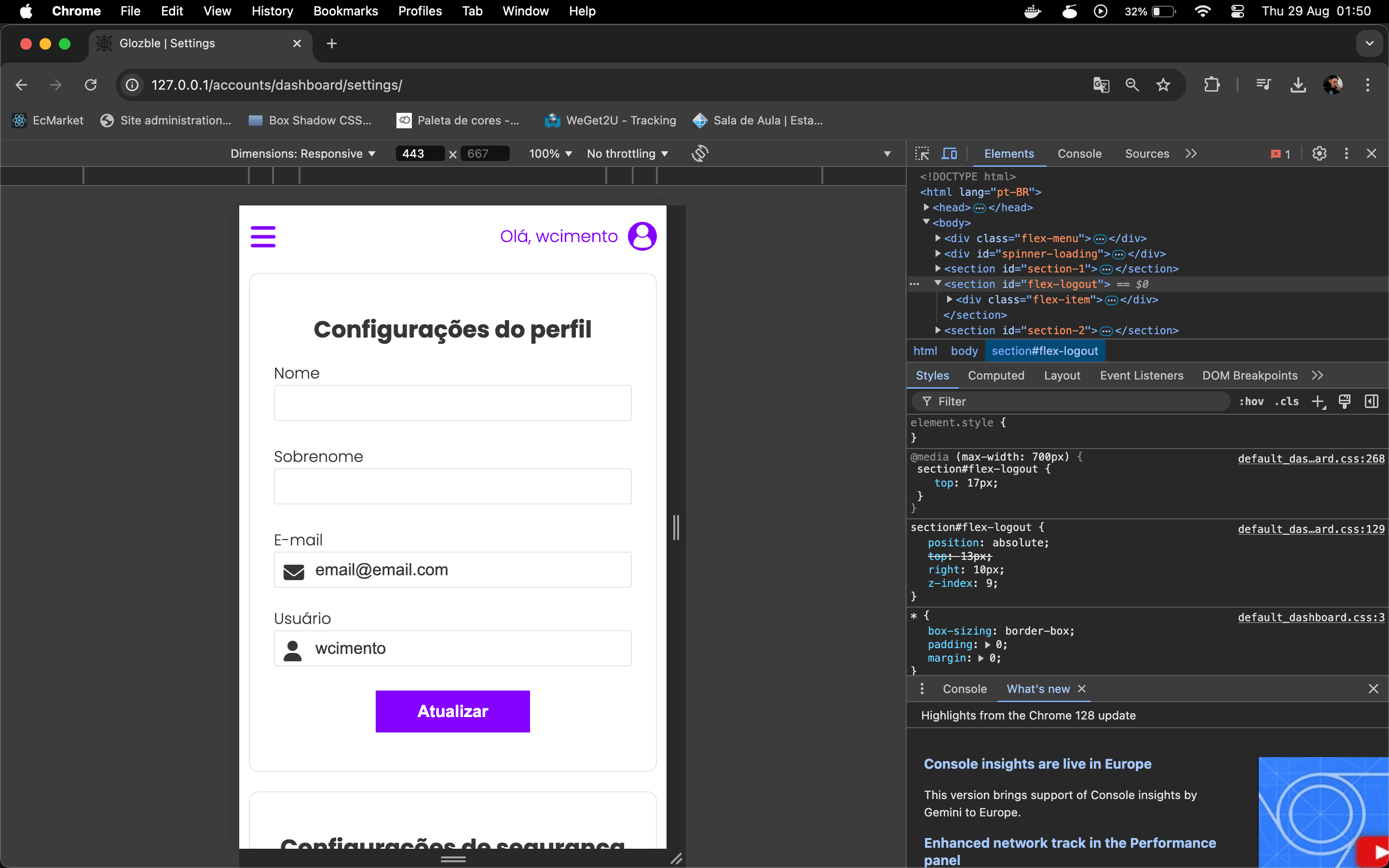
Task: Collapse the body element in DOM tree
Action: coord(926,222)
